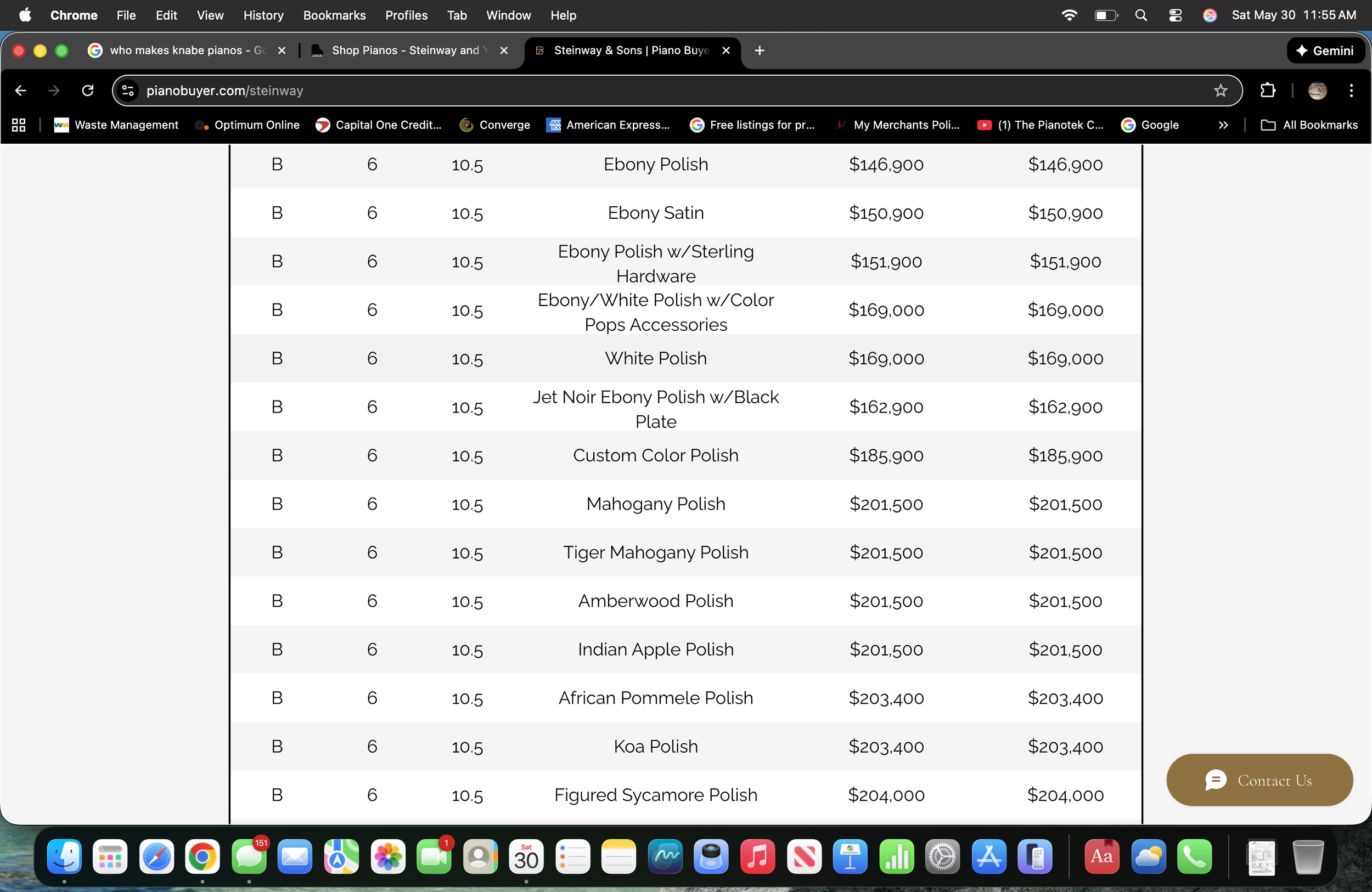Image resolution: width=1372 pixels, height=892 pixels.
Task: Select 'Ebony Satin' finish cell
Action: point(655,213)
